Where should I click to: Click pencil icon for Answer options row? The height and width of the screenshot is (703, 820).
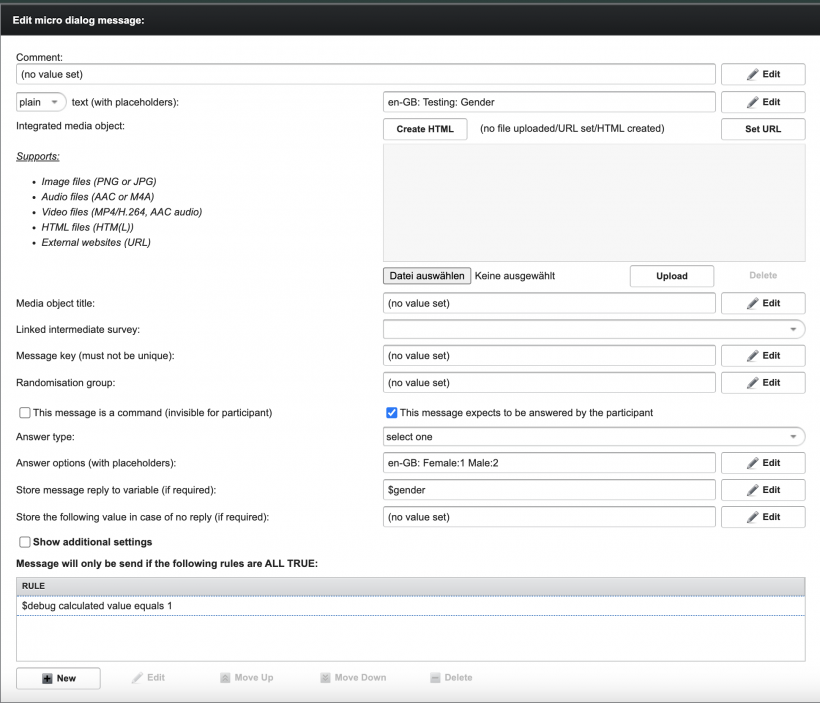[x=753, y=463]
